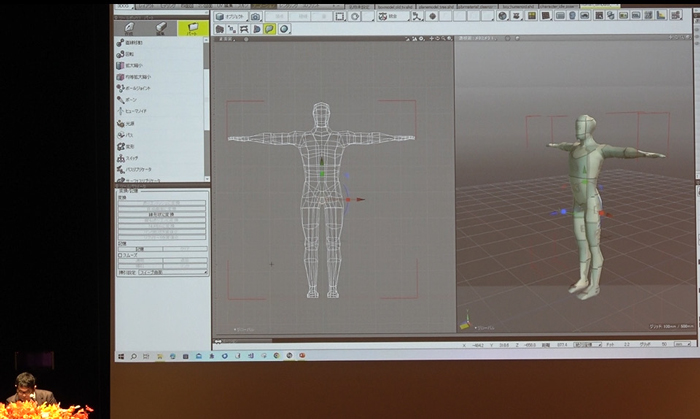Screen dimensions: 700x419
Task: Select the Switch joint tool
Action: (x=133, y=157)
